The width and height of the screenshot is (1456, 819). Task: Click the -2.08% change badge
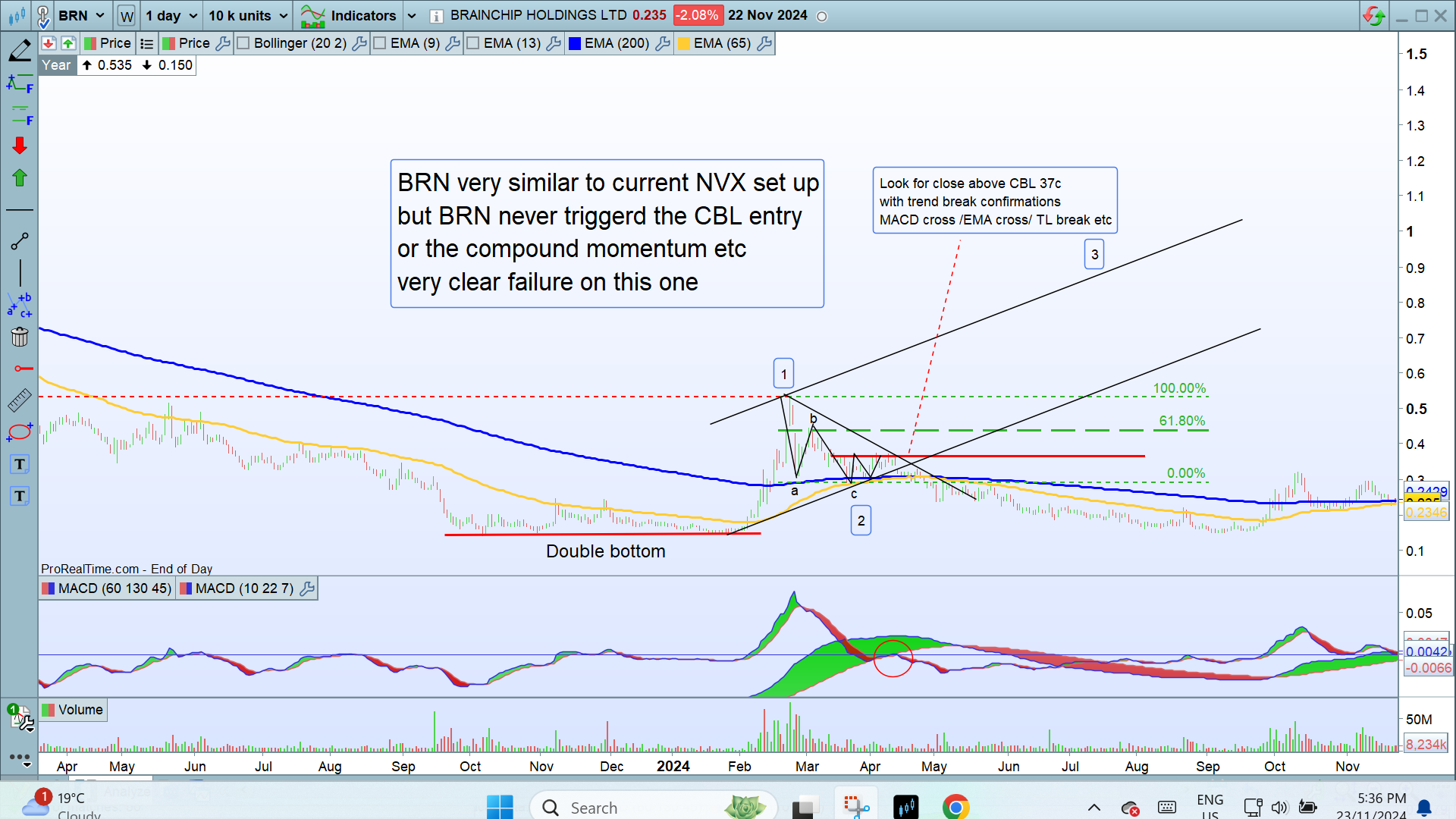[697, 15]
